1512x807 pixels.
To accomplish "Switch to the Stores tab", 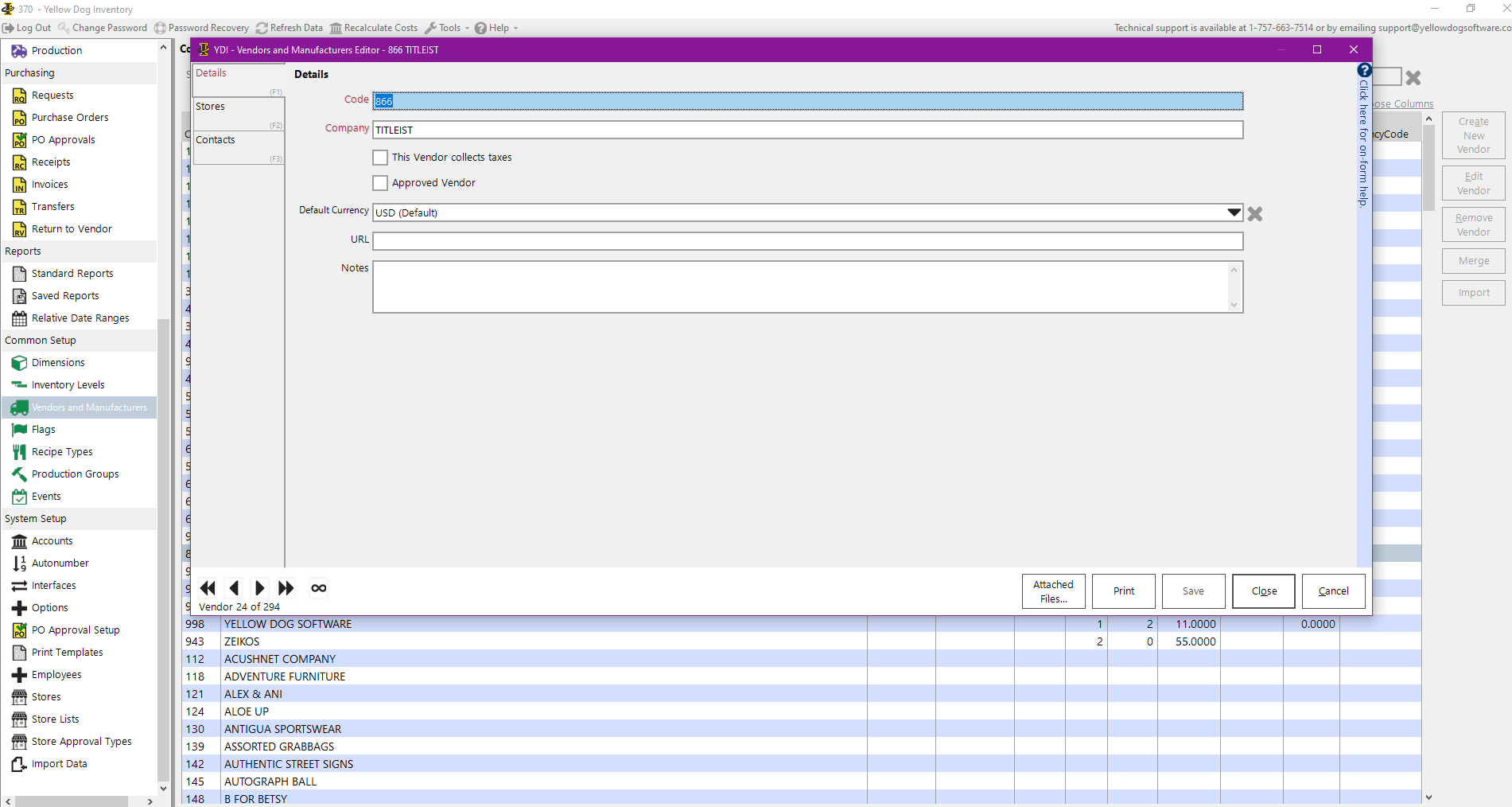I will coord(238,107).
